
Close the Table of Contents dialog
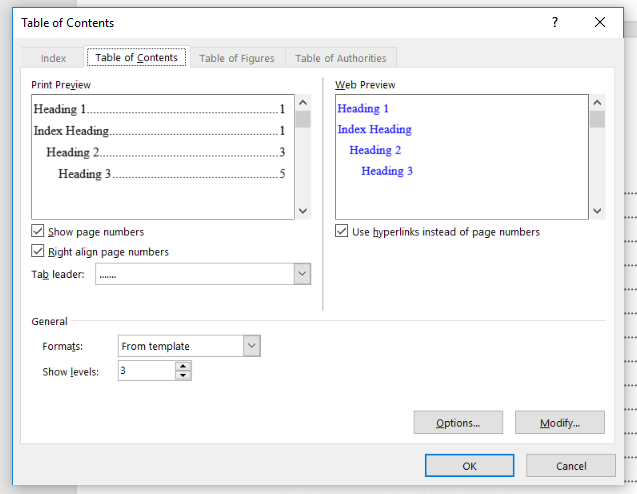pyautogui.click(x=600, y=22)
